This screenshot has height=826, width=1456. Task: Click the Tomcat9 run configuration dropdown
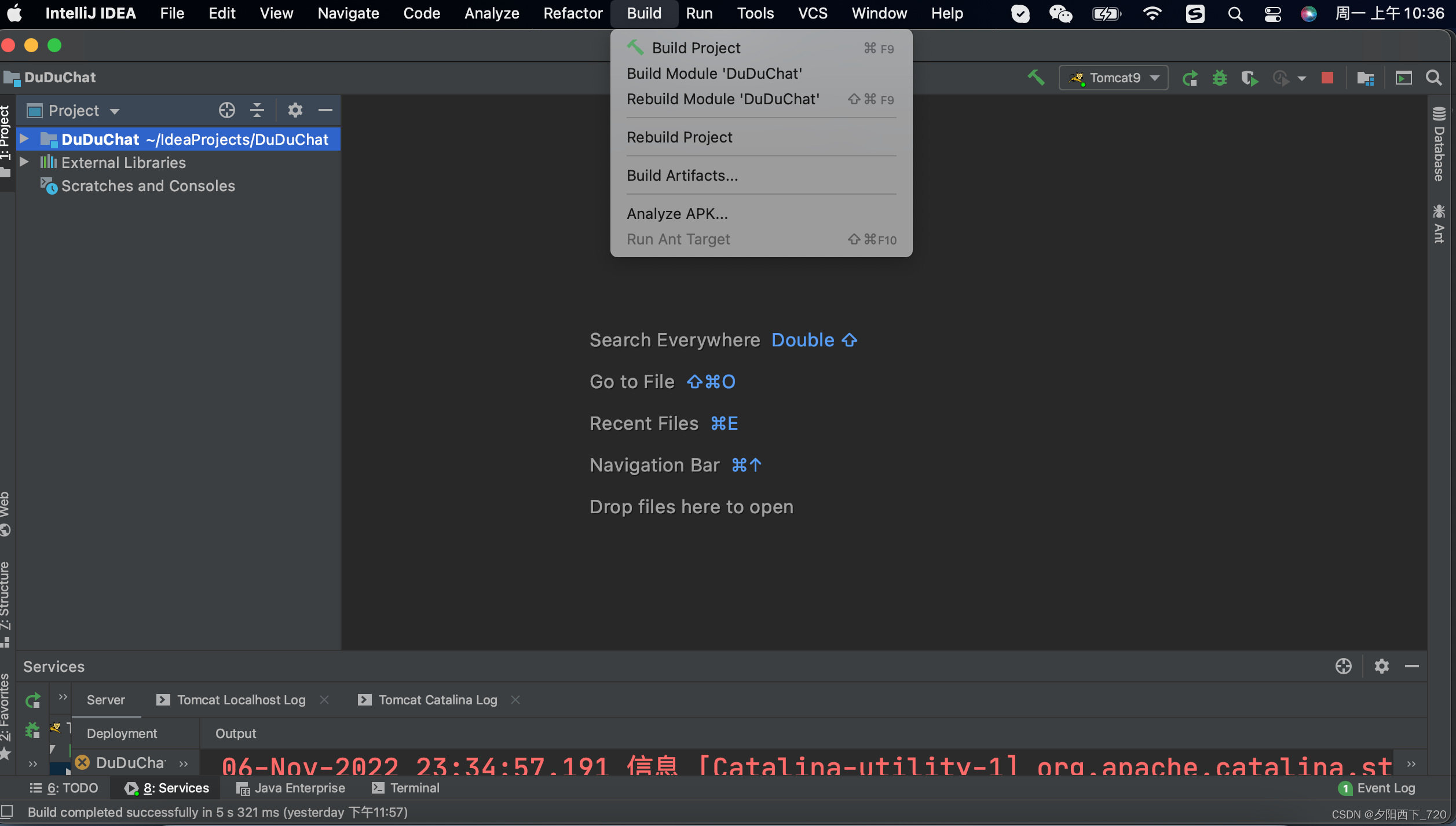click(x=1113, y=77)
